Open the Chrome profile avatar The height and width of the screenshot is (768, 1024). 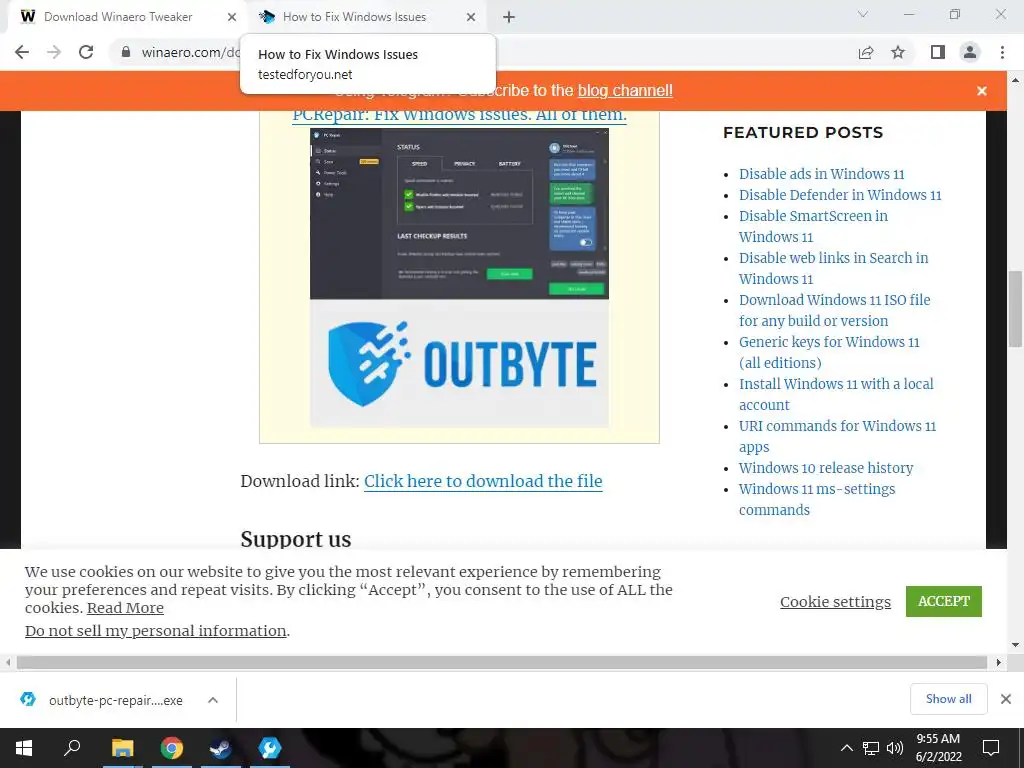(x=970, y=52)
